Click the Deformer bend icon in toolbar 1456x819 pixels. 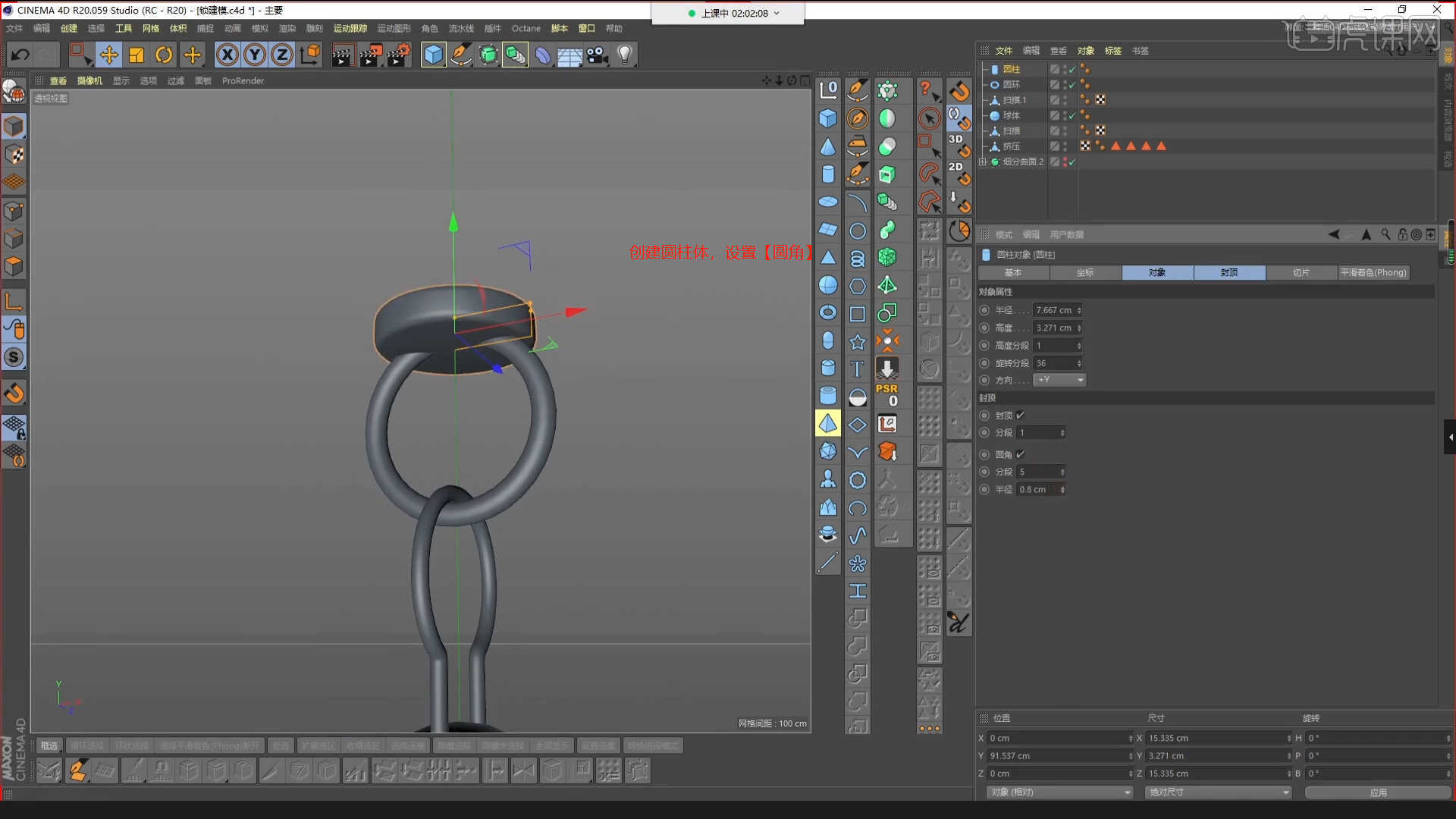(x=542, y=55)
